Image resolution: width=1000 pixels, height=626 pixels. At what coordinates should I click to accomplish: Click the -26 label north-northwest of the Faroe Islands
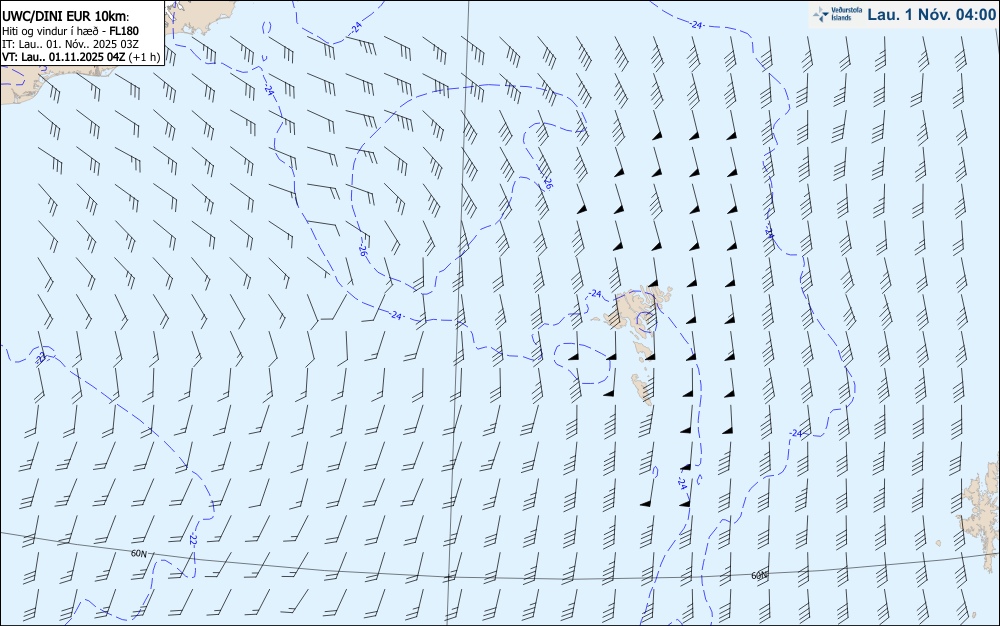[x=547, y=184]
